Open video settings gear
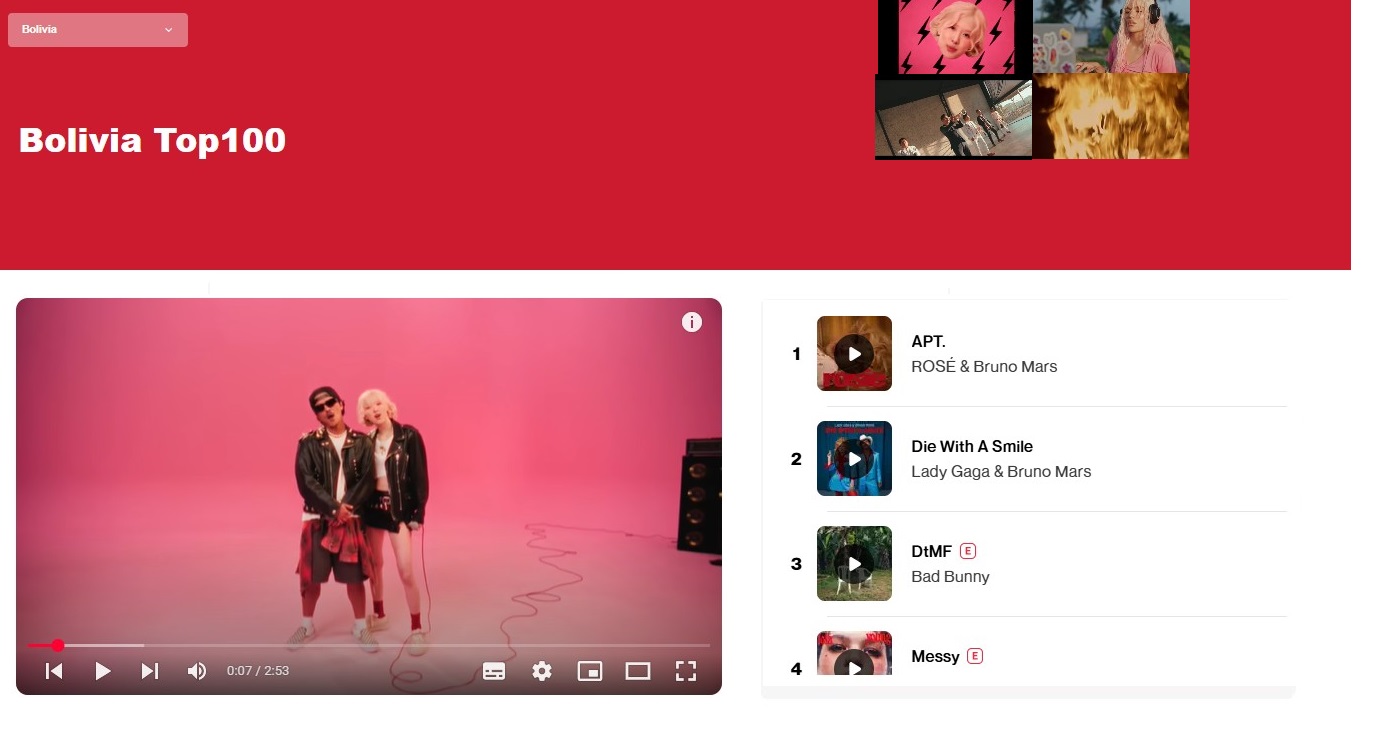This screenshot has height=734, width=1395. point(542,671)
